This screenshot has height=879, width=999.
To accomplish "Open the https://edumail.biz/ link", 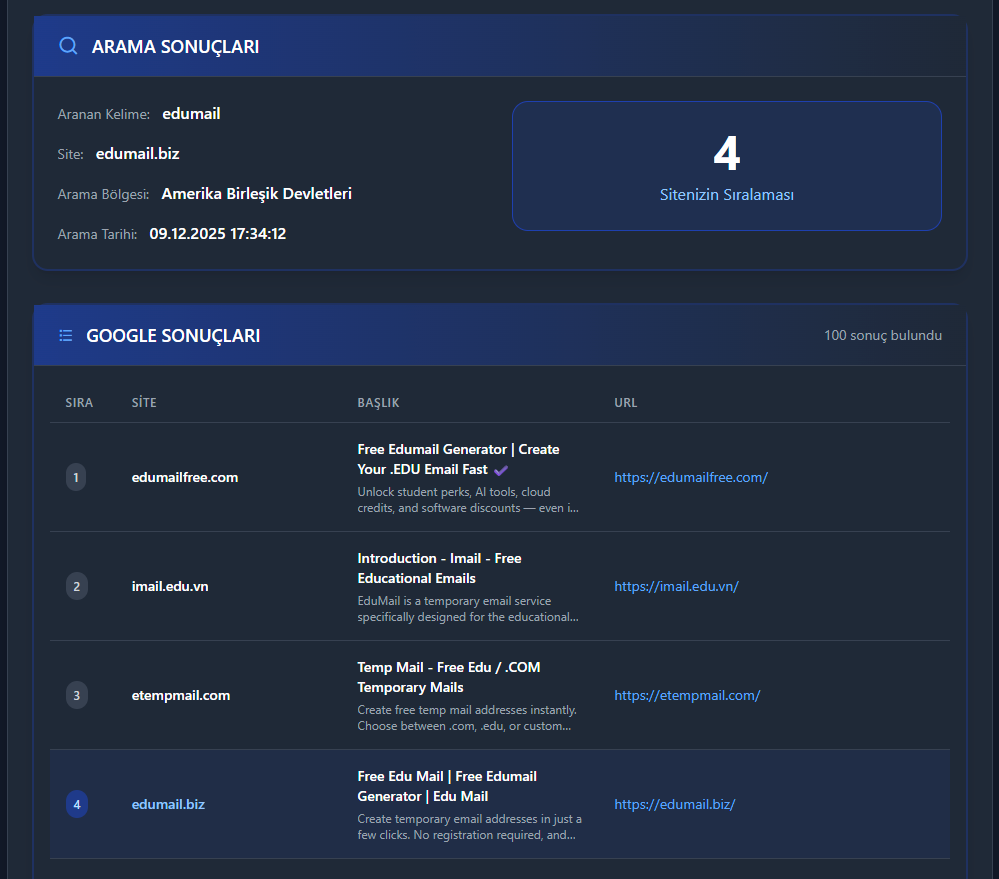I will pos(674,804).
